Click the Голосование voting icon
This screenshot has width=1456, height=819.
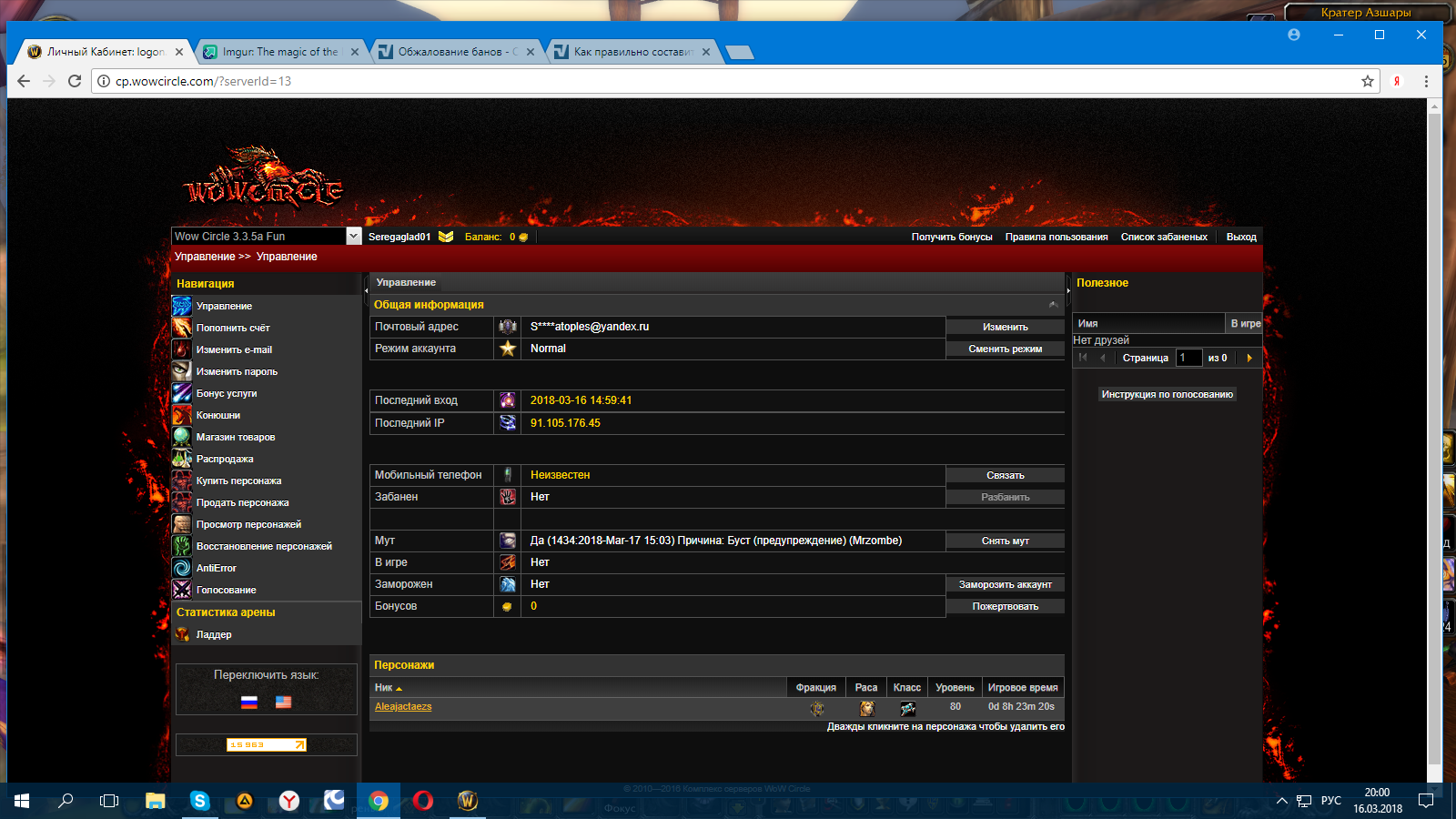[x=182, y=590]
